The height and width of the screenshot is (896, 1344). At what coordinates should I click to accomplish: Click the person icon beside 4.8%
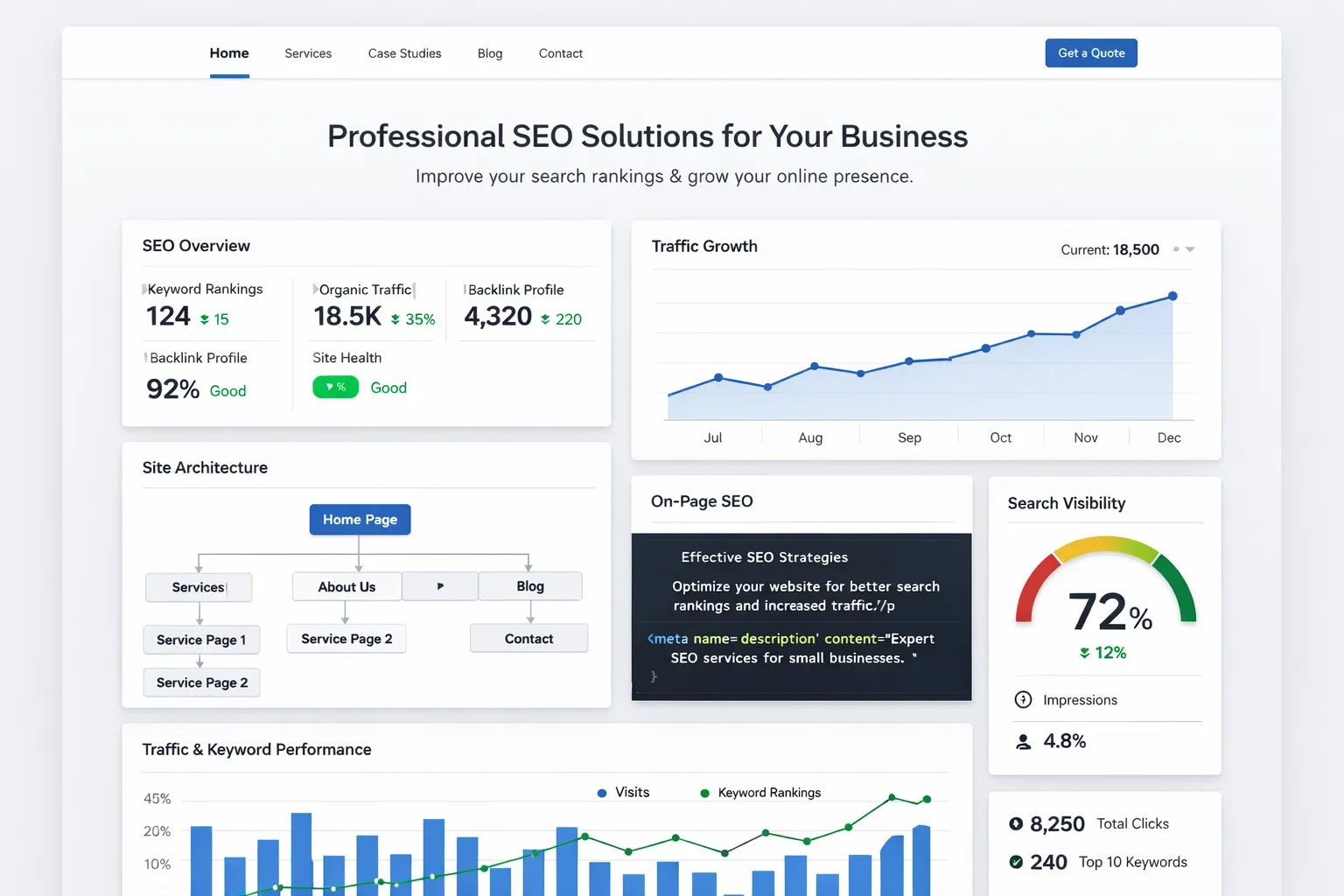(1023, 741)
